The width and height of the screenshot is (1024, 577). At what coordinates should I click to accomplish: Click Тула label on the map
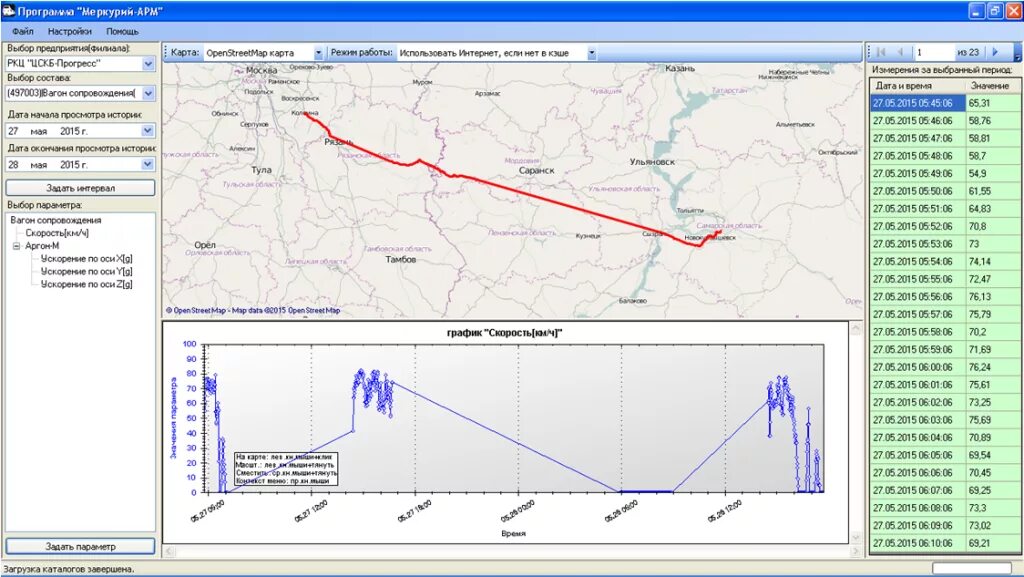point(261,170)
